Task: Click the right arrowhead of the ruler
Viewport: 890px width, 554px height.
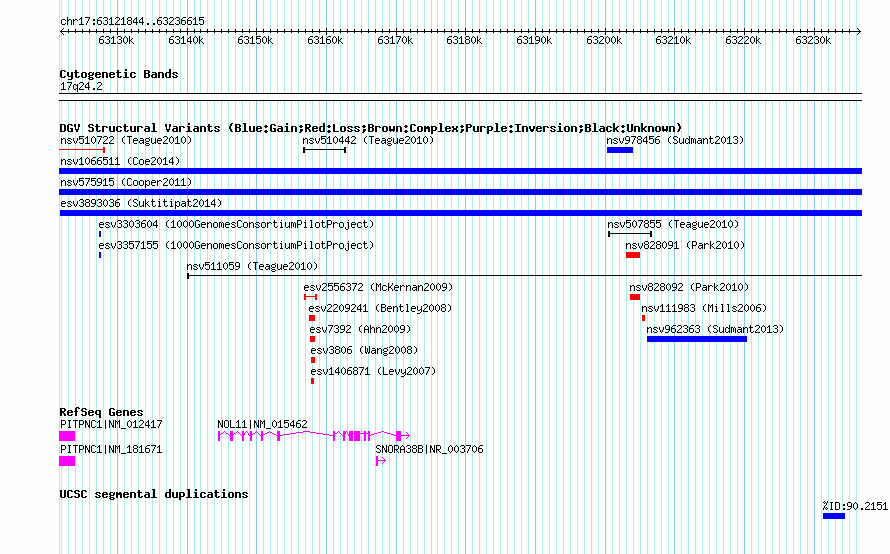Action: (859, 32)
